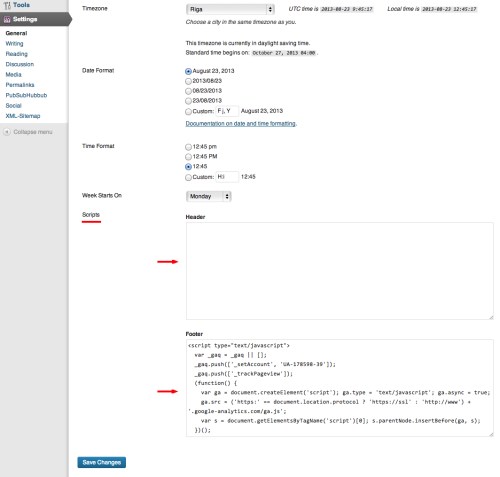Image resolution: width=500 pixels, height=477 pixels.
Task: Click the Time Format label
Action: (98, 146)
